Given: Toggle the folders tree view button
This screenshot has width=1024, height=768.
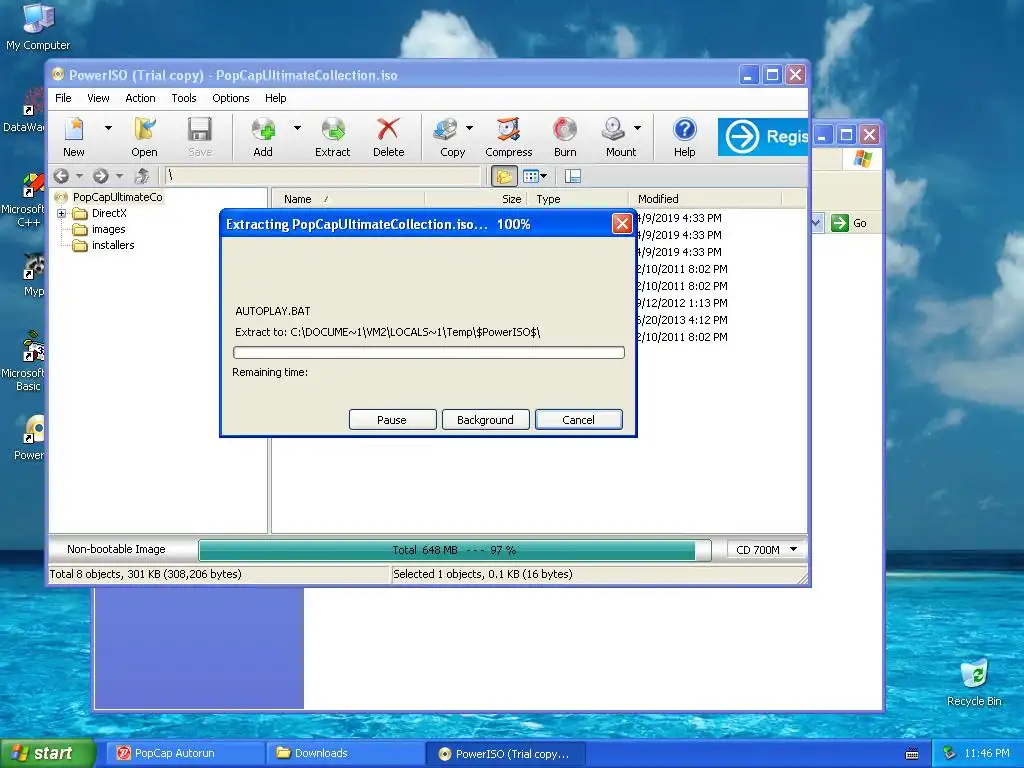Looking at the screenshot, I should [504, 176].
